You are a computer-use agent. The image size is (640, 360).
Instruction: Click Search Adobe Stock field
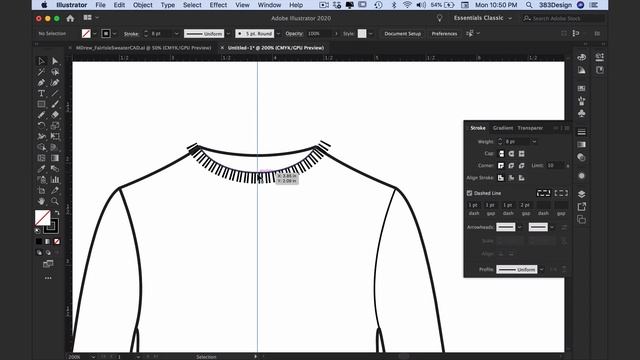(x=563, y=18)
